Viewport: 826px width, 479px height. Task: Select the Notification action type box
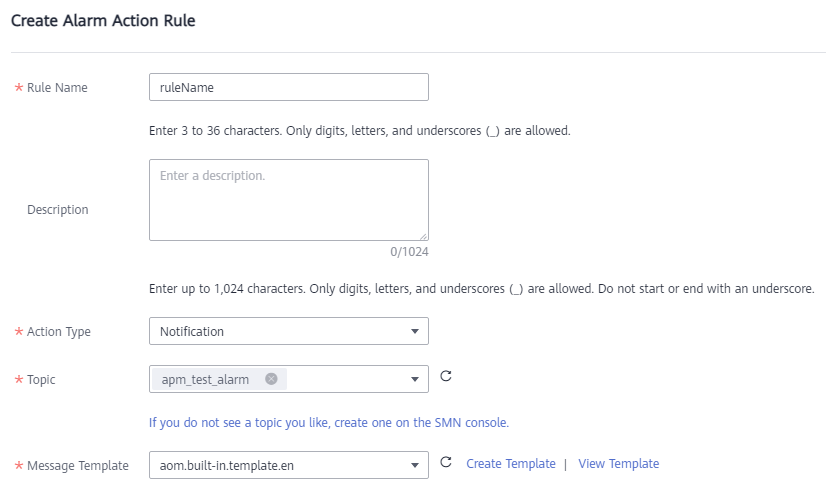coord(289,331)
